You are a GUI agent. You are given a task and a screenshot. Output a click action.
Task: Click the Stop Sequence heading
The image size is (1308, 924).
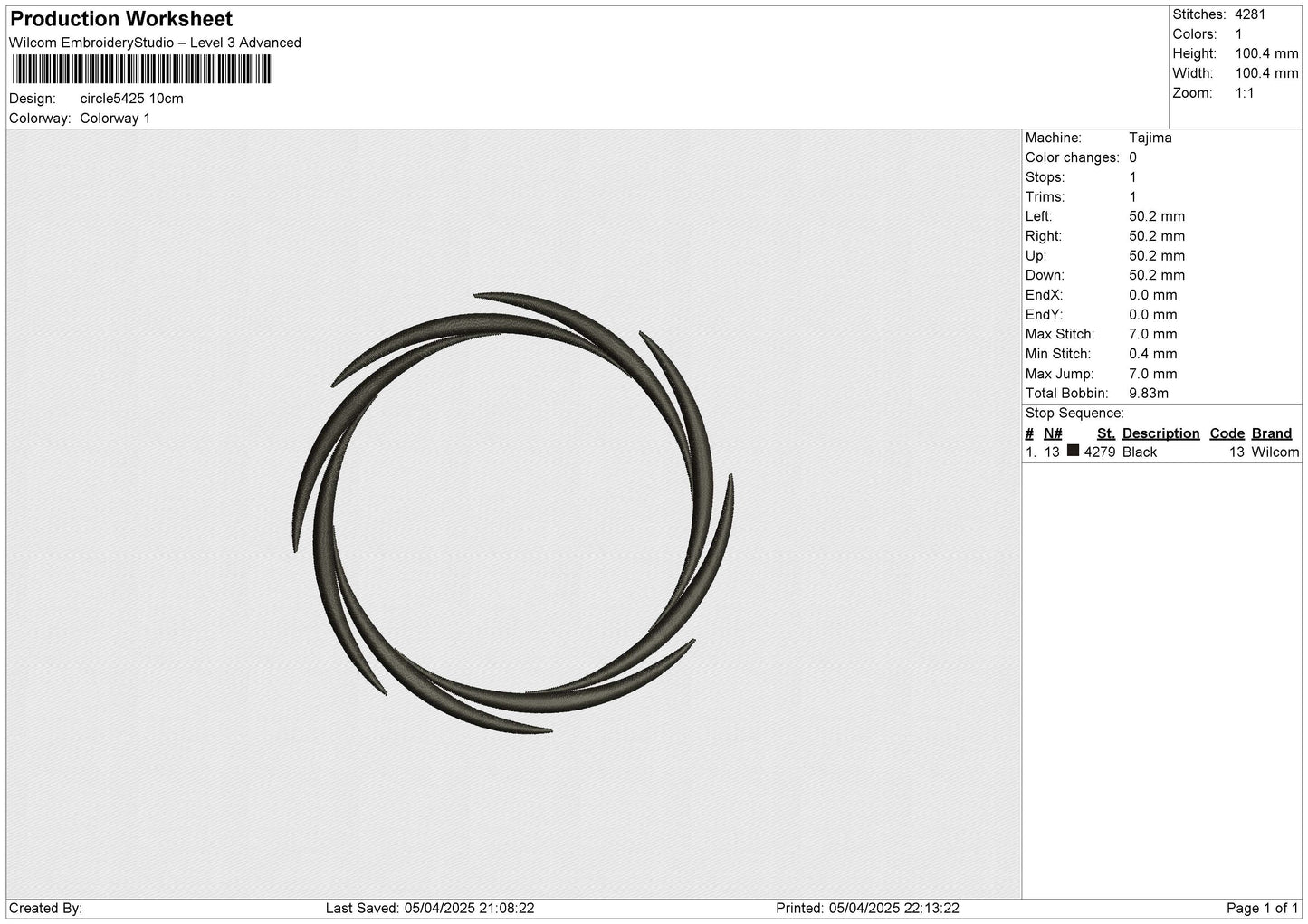pos(1074,414)
